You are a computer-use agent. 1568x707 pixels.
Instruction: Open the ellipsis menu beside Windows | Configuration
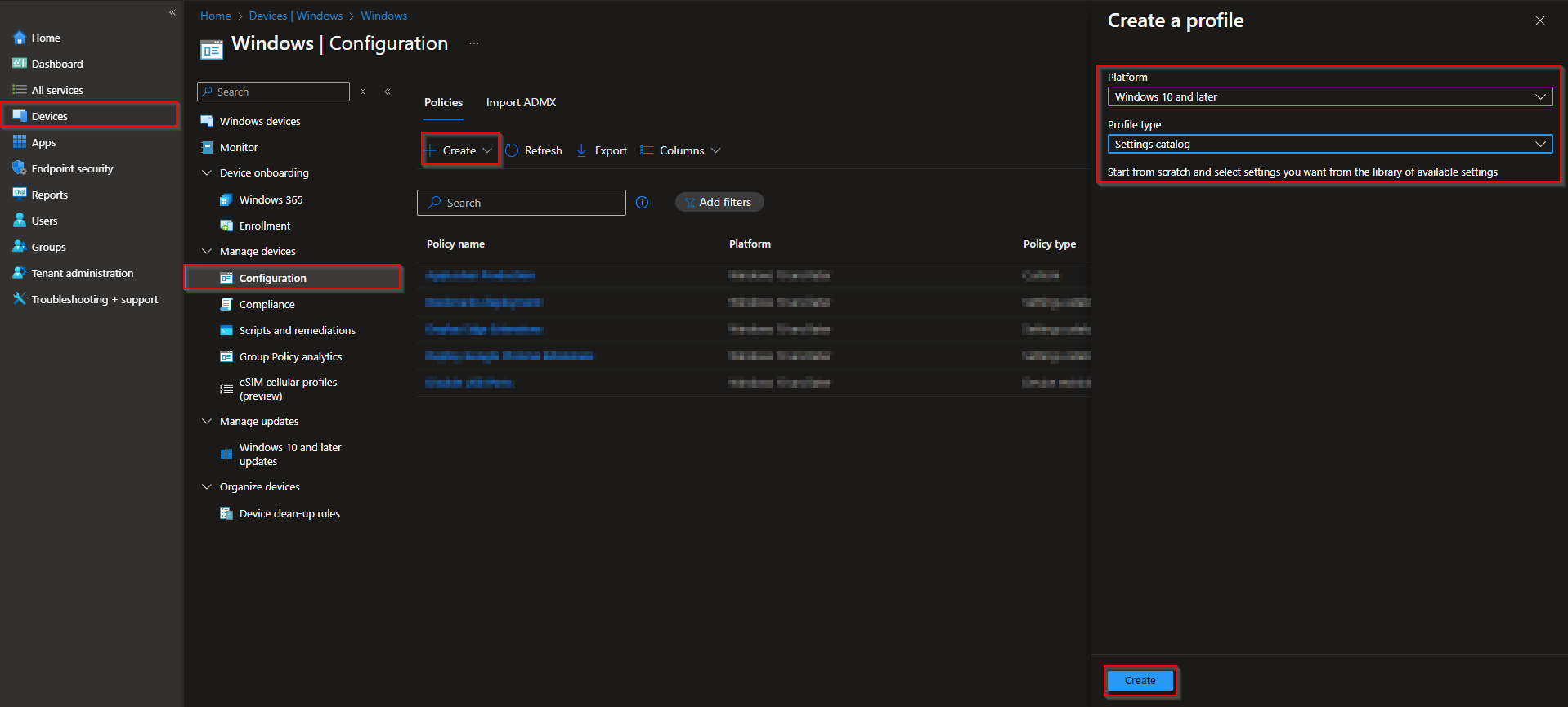474,43
